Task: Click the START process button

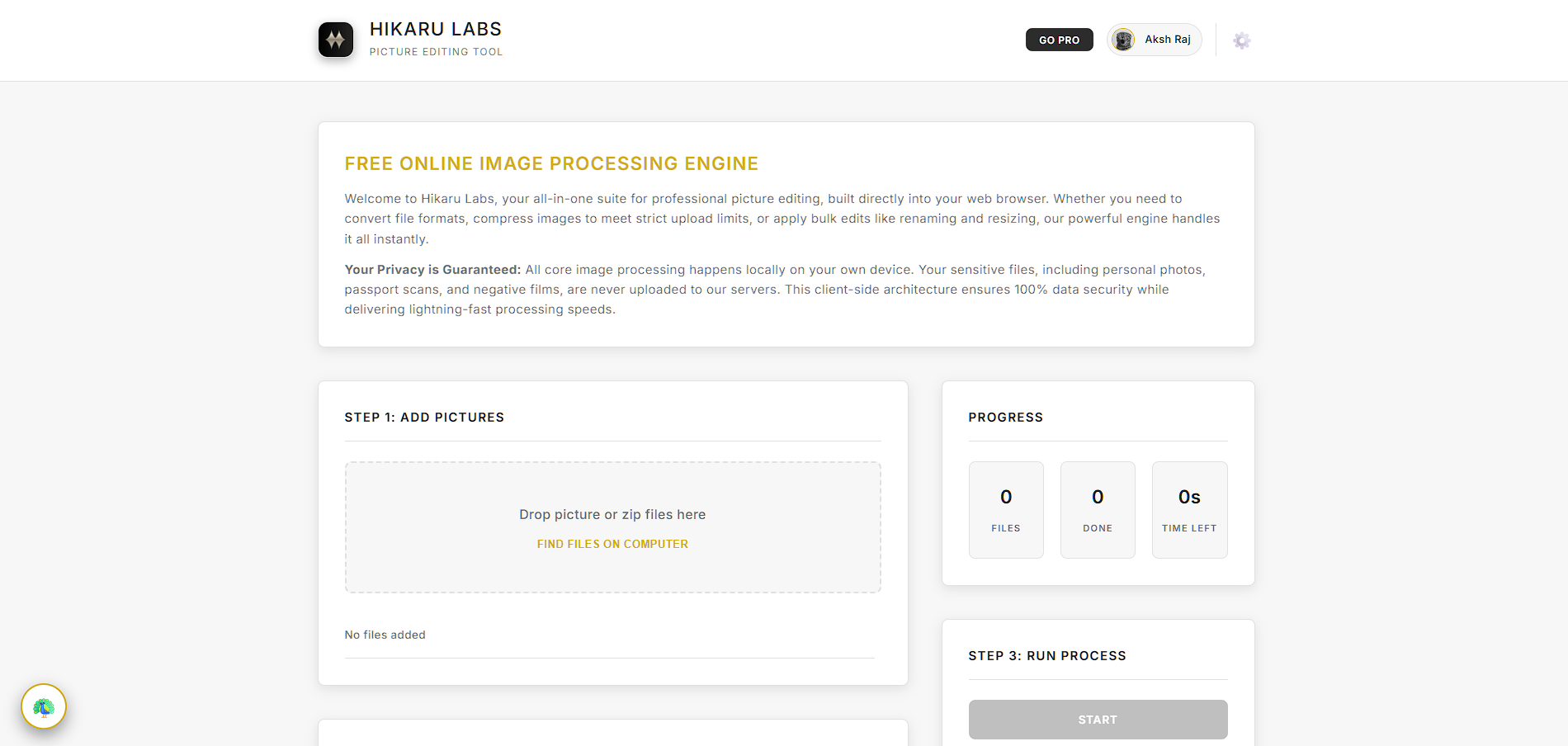Action: 1098,720
